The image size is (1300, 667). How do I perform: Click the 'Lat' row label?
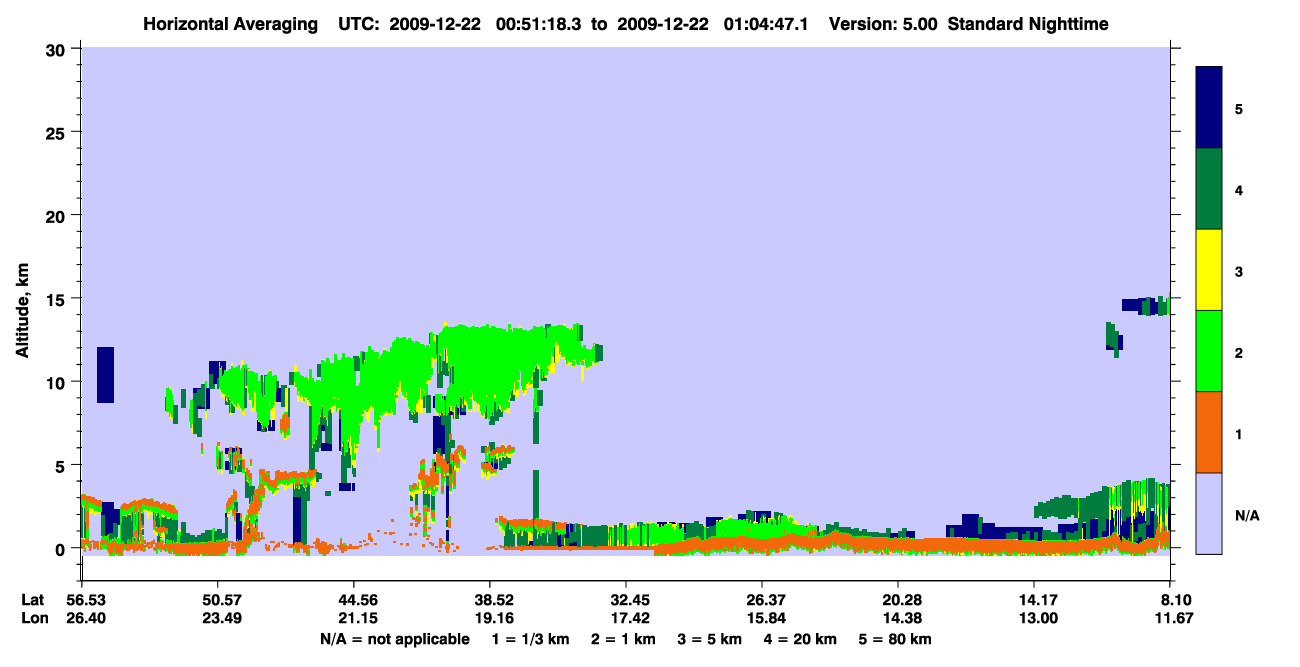click(x=33, y=600)
